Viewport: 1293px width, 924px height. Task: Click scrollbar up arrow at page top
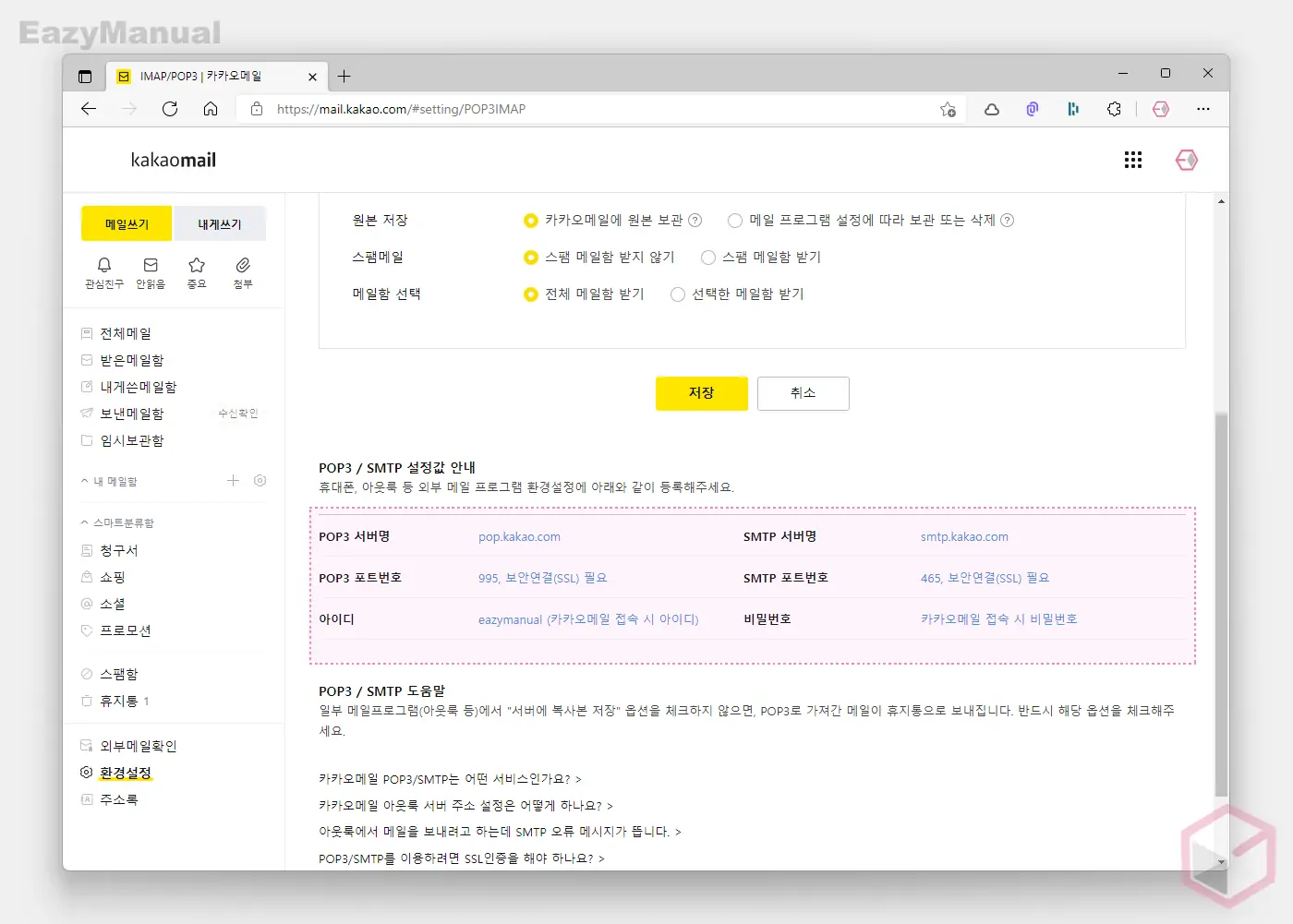click(x=1221, y=201)
